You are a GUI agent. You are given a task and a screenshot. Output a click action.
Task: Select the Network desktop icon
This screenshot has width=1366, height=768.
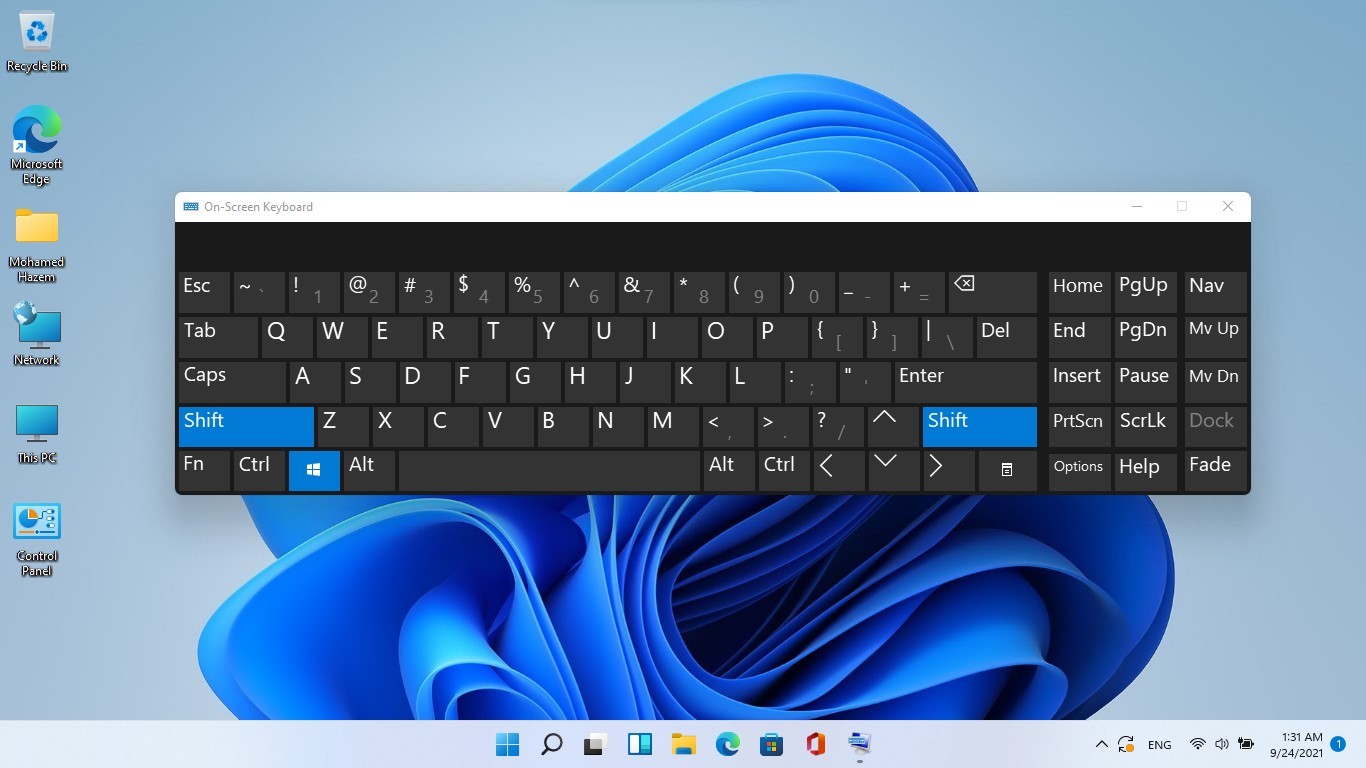tap(37, 335)
